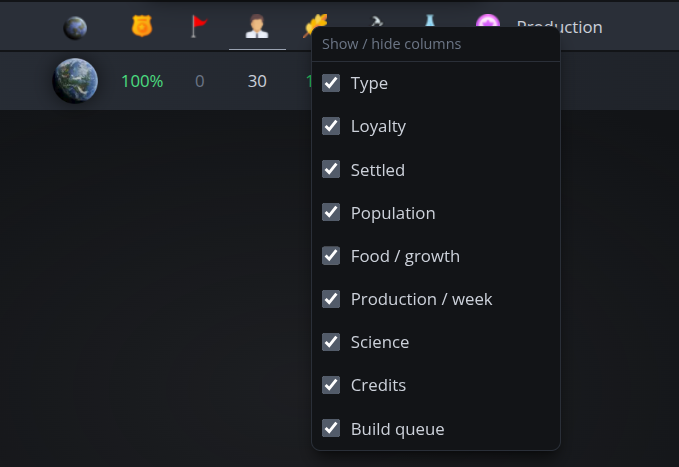Toggle the Food / growth column
This screenshot has height=467, width=679.
331,256
